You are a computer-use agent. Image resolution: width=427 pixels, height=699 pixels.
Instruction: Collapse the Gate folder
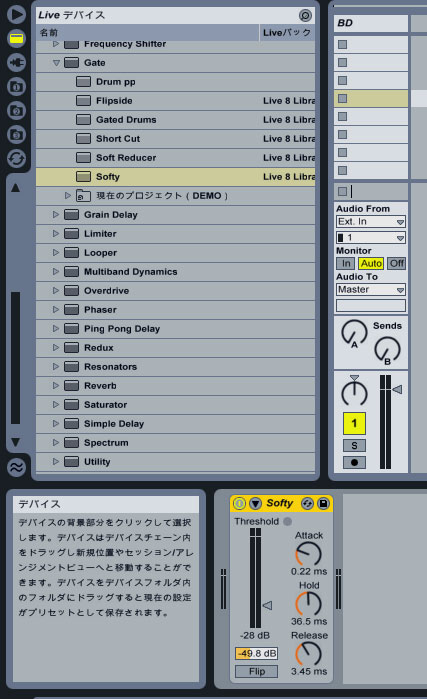tap(56, 63)
